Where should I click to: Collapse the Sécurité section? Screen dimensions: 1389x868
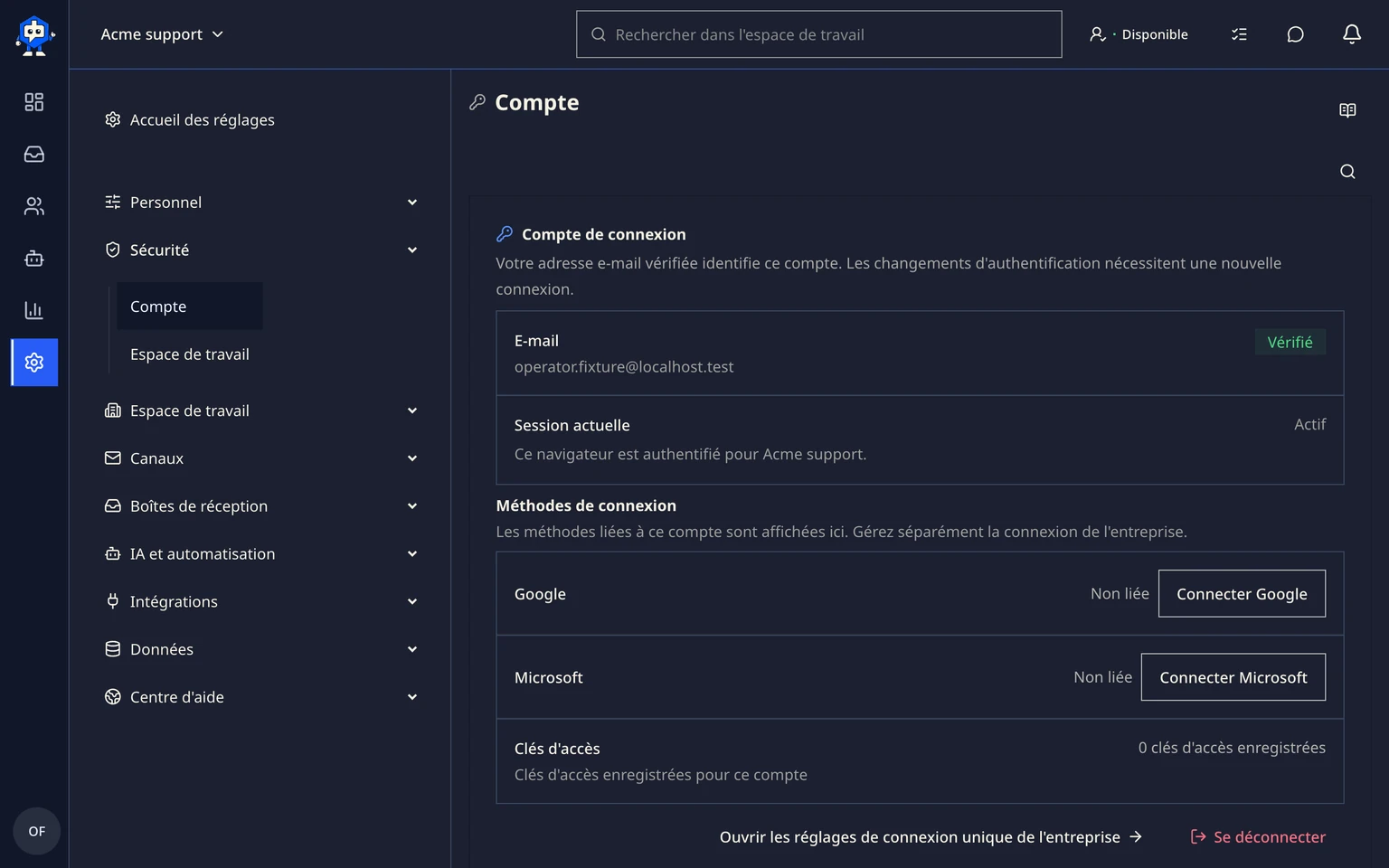click(x=261, y=250)
